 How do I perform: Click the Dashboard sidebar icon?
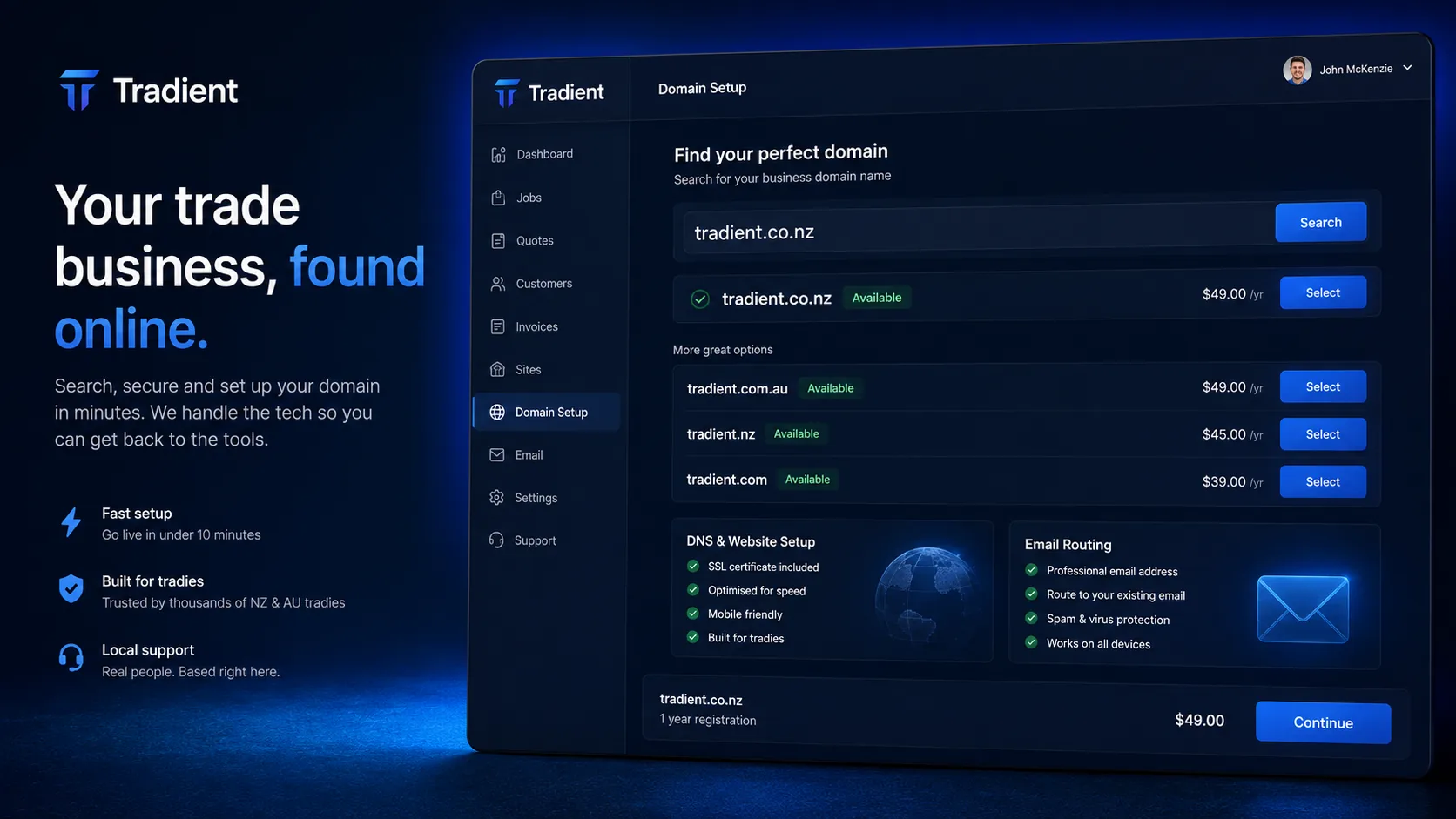click(x=498, y=155)
